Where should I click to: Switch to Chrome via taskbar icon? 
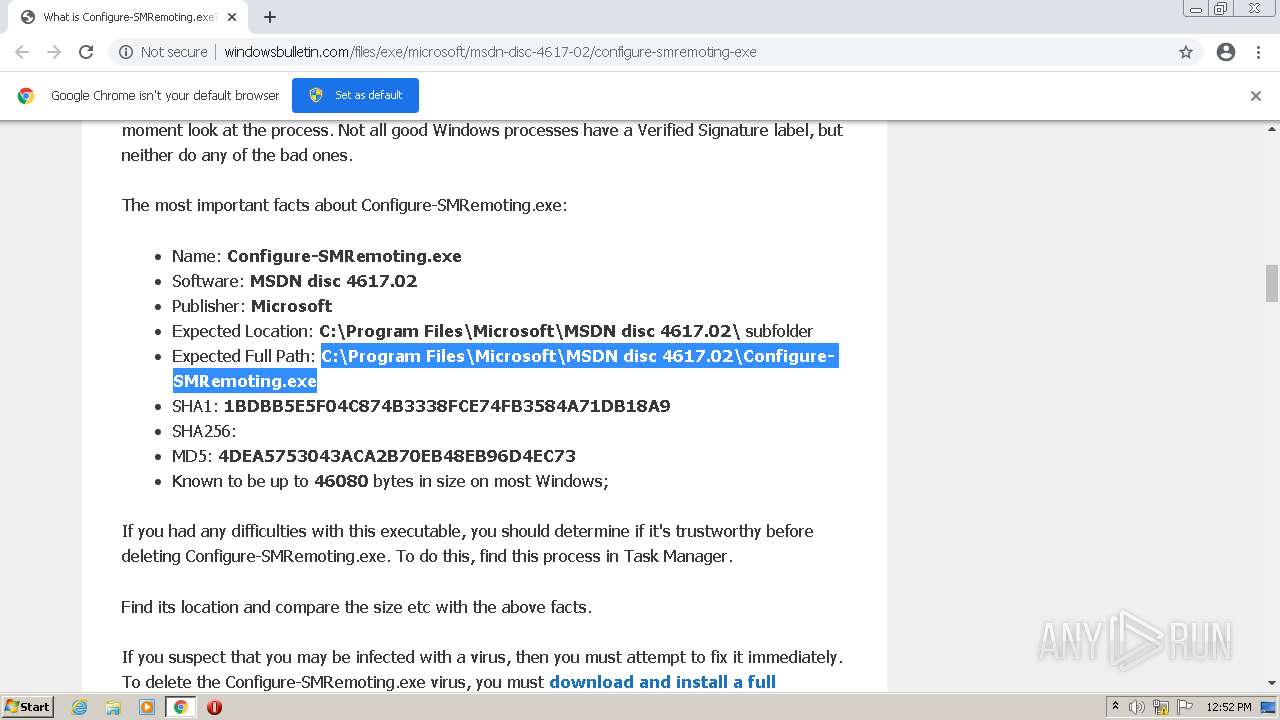tap(181, 707)
